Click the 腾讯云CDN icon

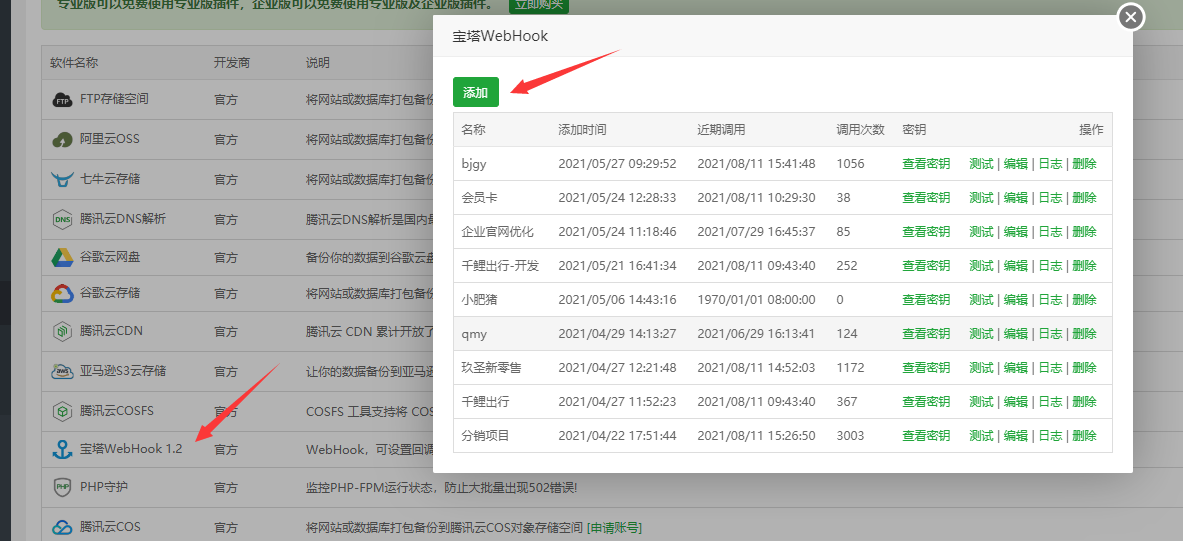coord(62,331)
